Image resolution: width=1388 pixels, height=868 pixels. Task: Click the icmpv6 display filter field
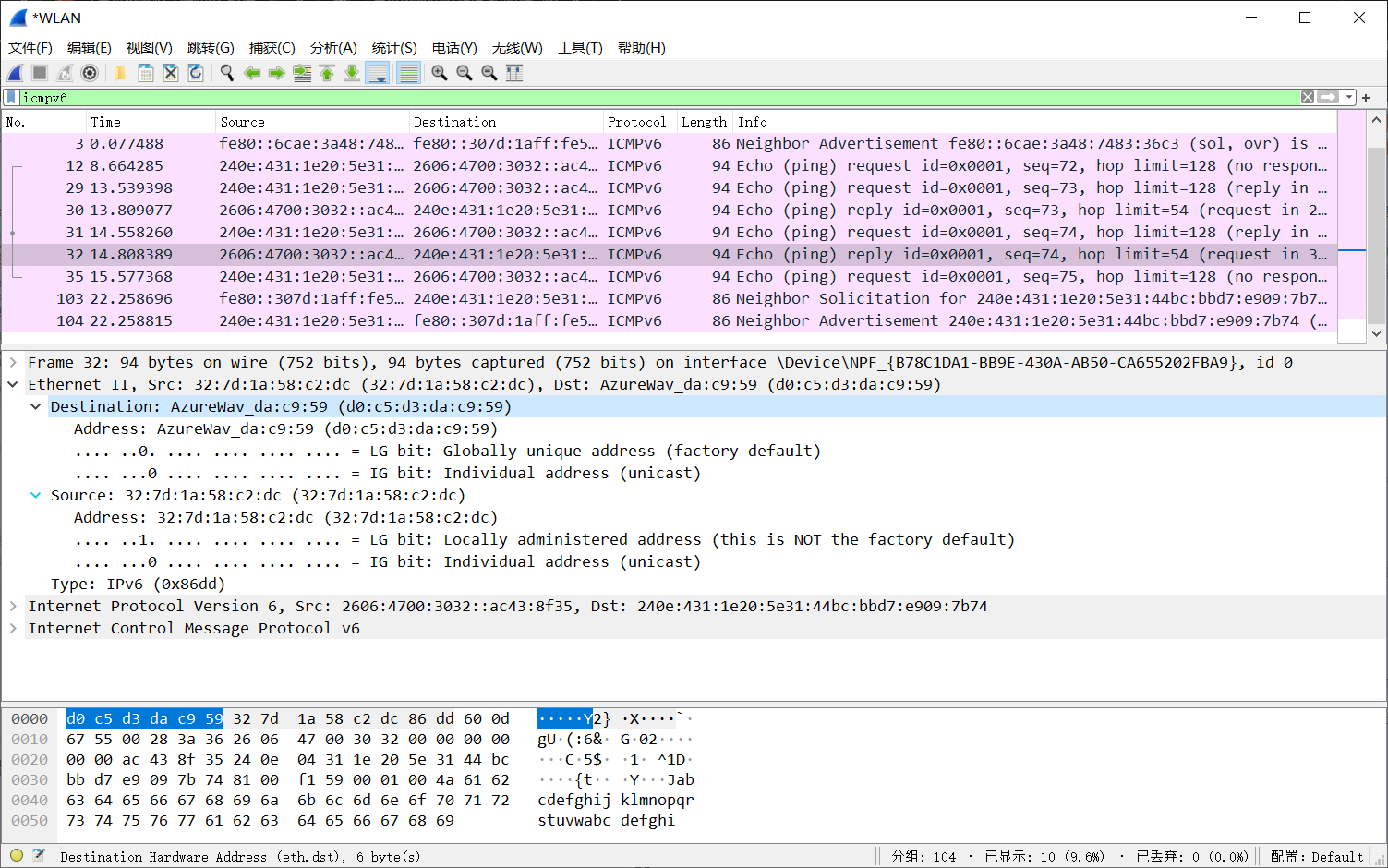tap(659, 97)
